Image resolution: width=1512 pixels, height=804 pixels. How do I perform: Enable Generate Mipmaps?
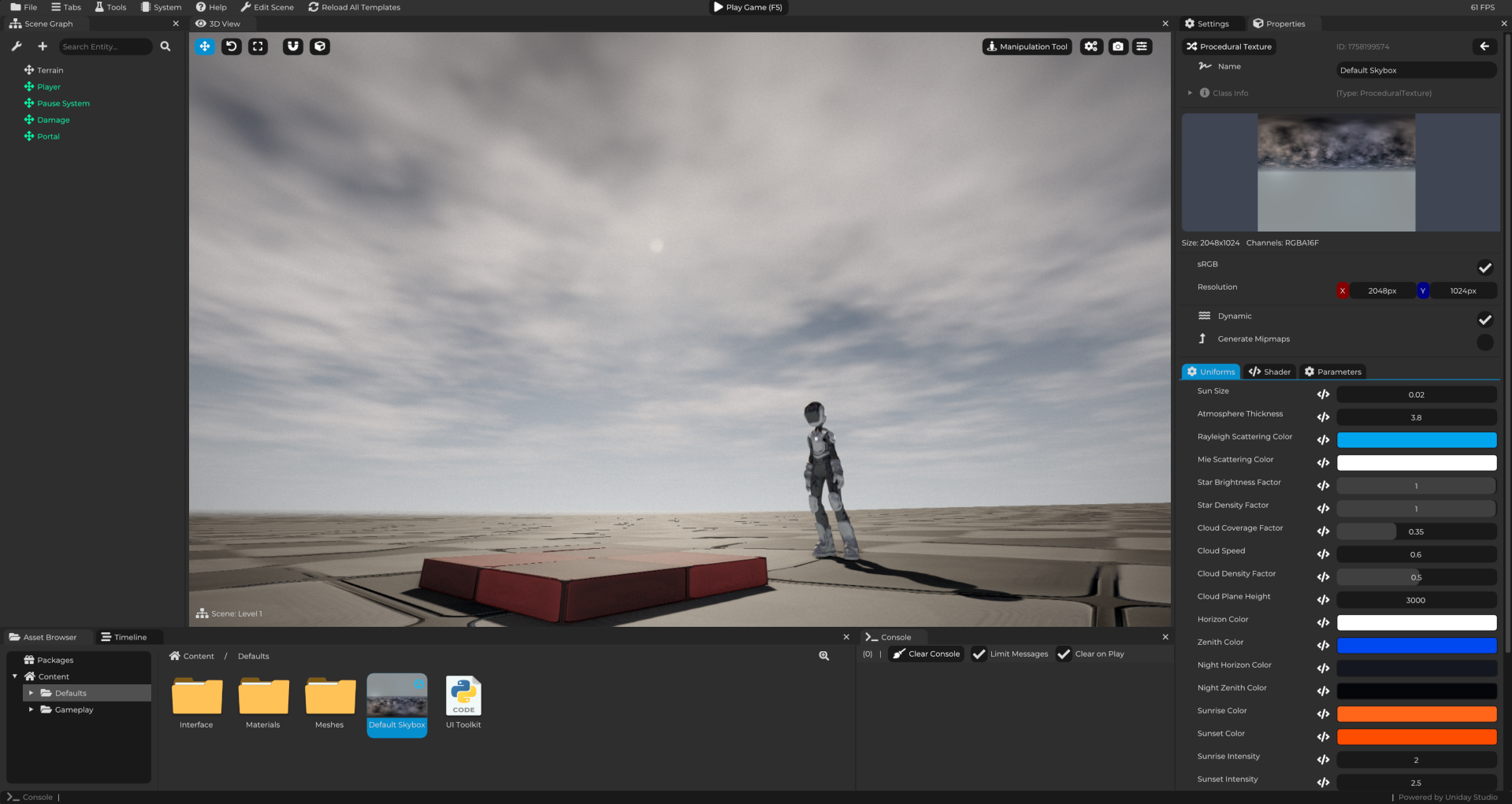[1484, 342]
